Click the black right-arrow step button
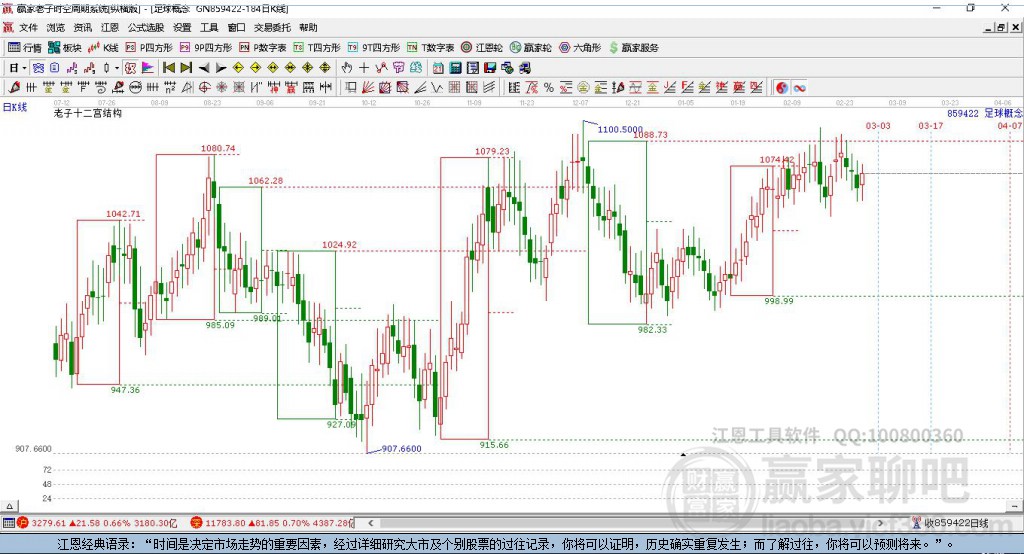The width and height of the screenshot is (1024, 554). (x=221, y=67)
